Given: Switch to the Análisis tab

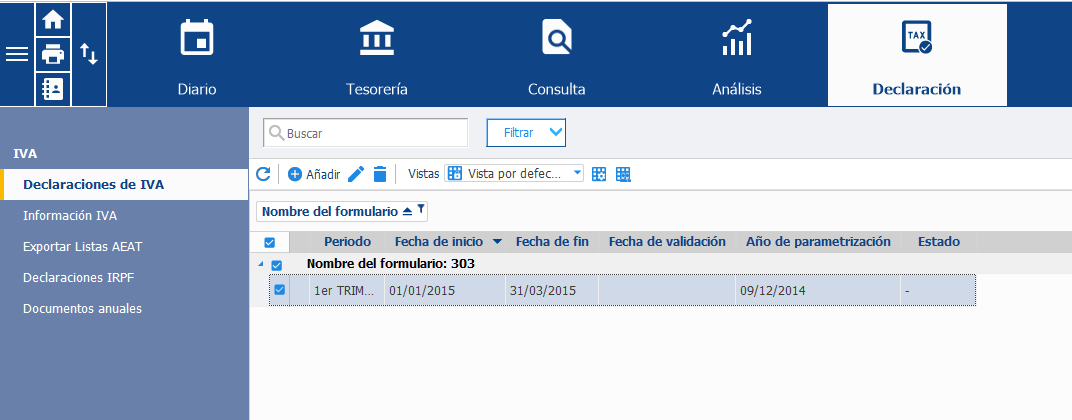Looking at the screenshot, I should (x=737, y=55).
